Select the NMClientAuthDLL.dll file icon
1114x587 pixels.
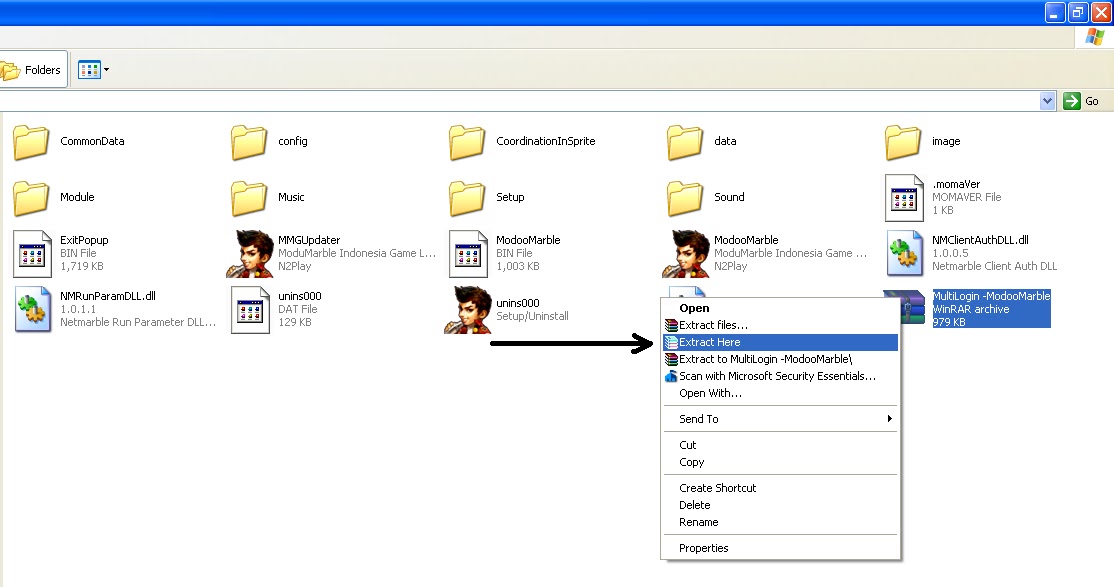[x=904, y=254]
